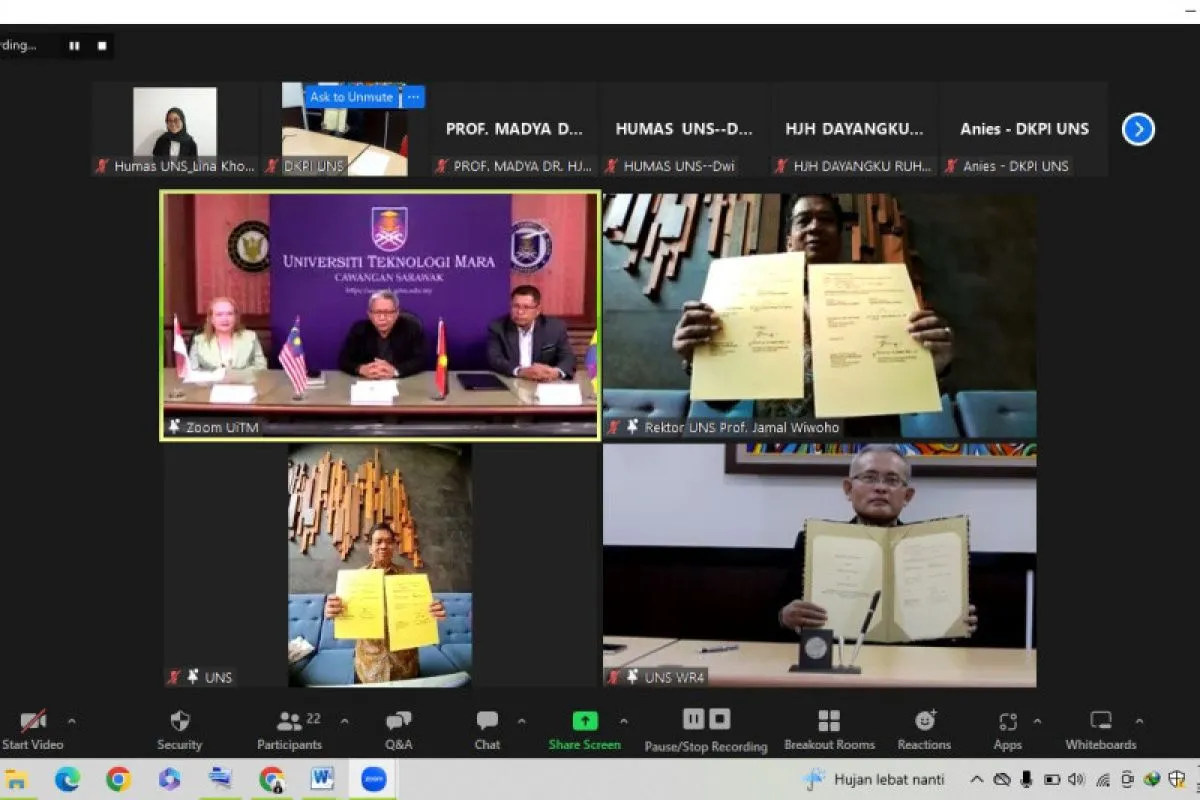
Task: Show next participants with blue arrow
Action: [1138, 129]
